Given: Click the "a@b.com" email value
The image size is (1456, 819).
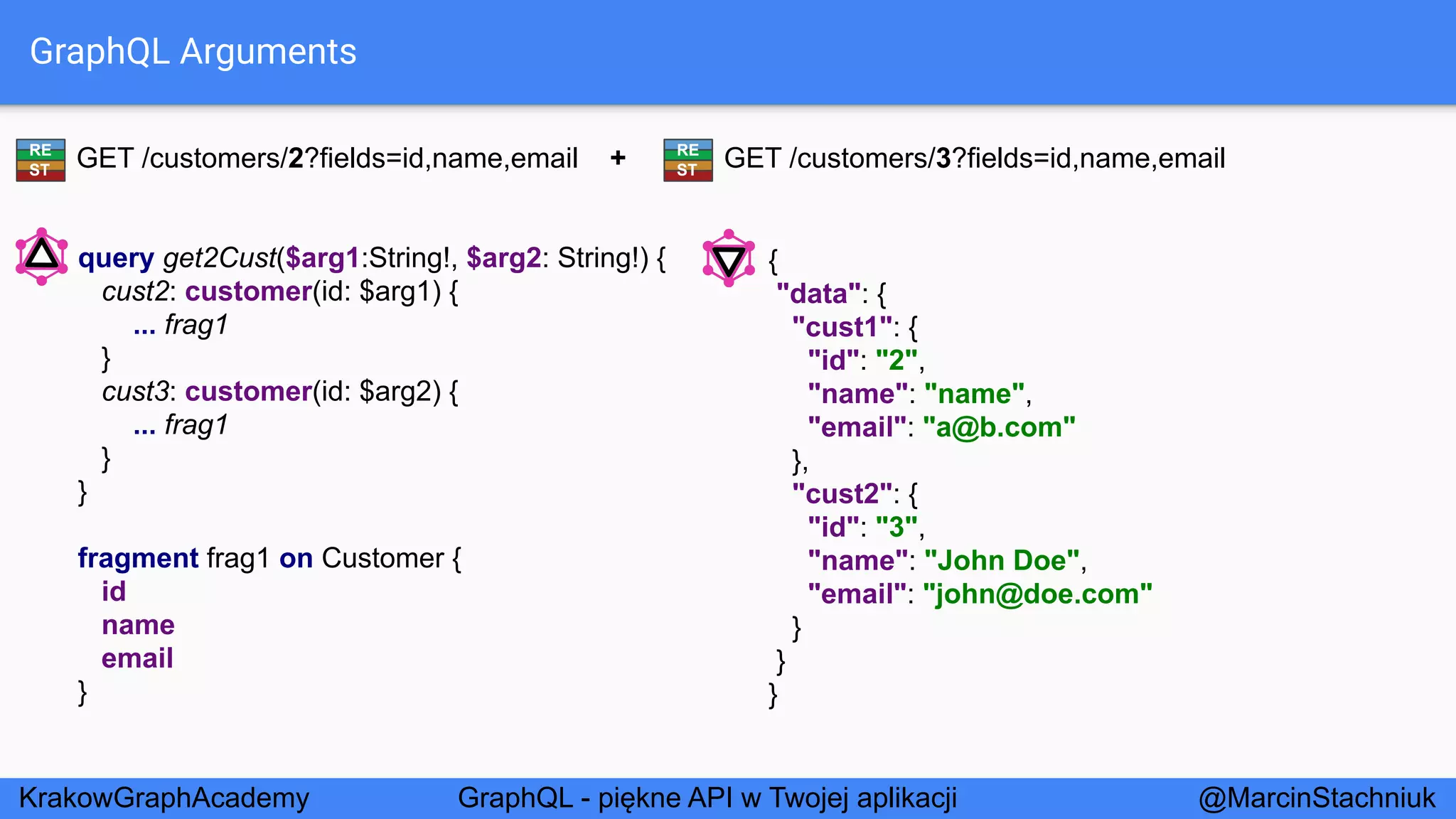Looking at the screenshot, I should tap(999, 427).
